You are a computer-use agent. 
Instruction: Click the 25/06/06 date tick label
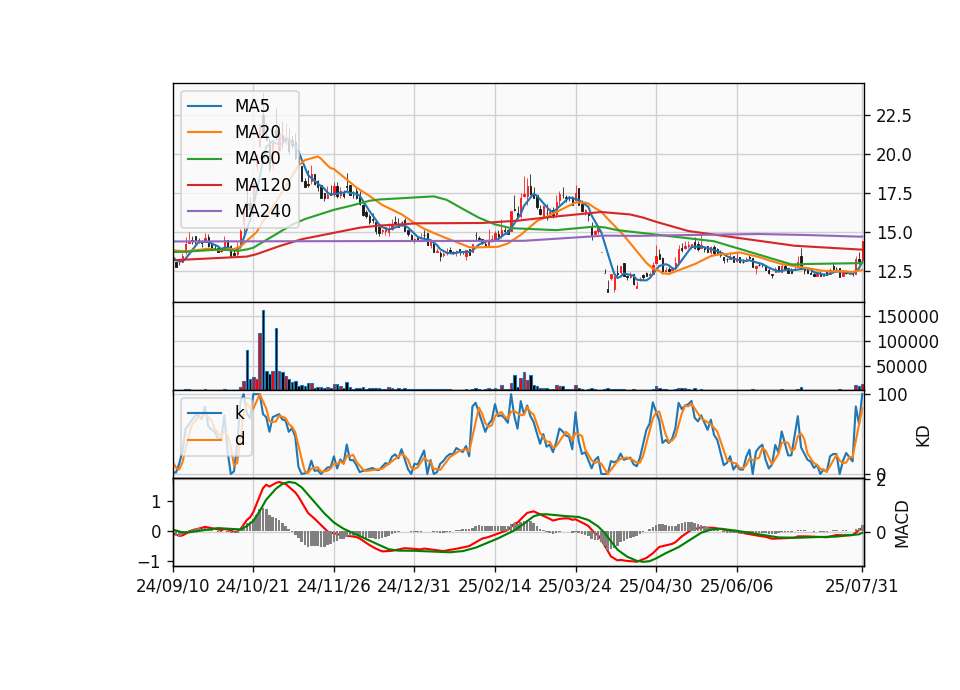click(737, 586)
